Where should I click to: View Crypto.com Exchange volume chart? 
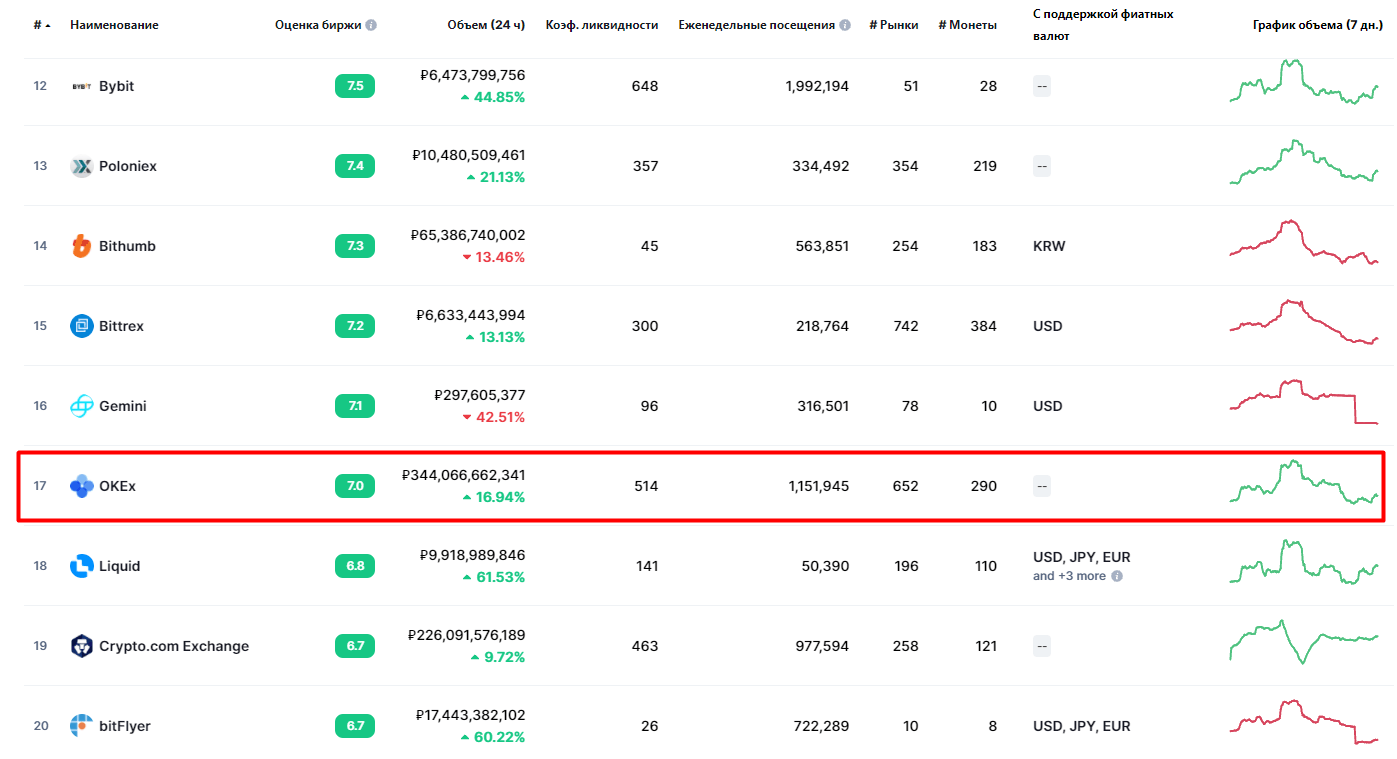coord(1304,642)
